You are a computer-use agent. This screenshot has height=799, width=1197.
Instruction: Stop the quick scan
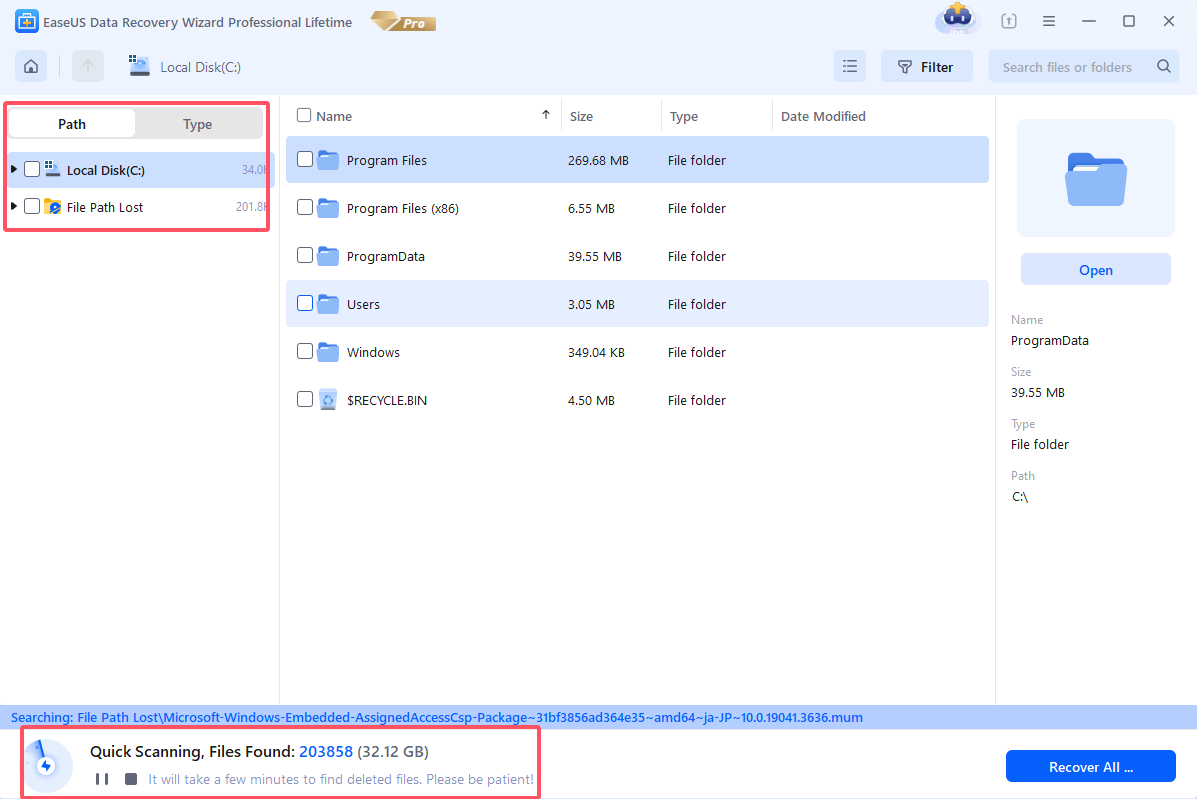coord(131,779)
